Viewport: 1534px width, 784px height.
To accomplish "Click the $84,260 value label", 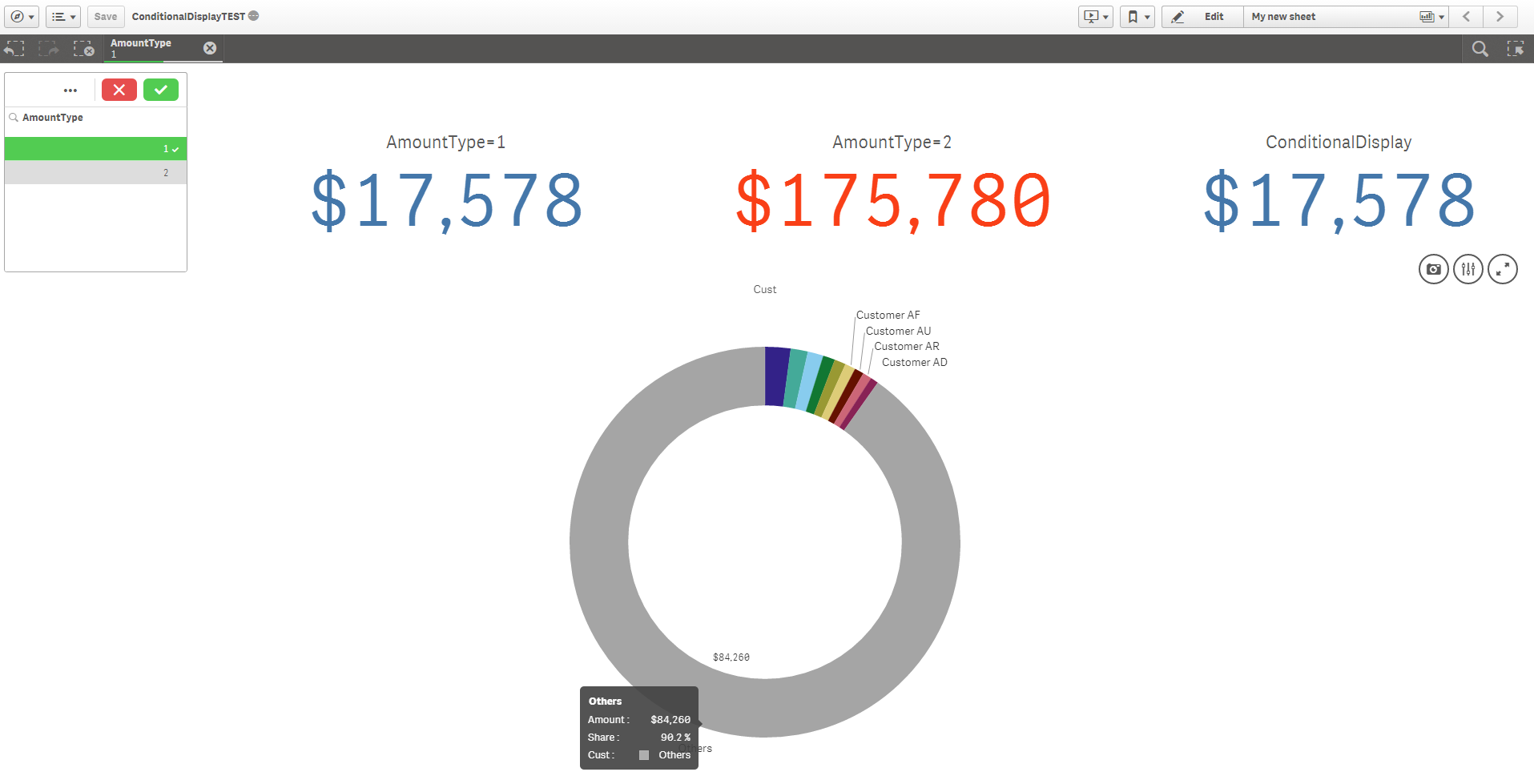I will click(731, 657).
